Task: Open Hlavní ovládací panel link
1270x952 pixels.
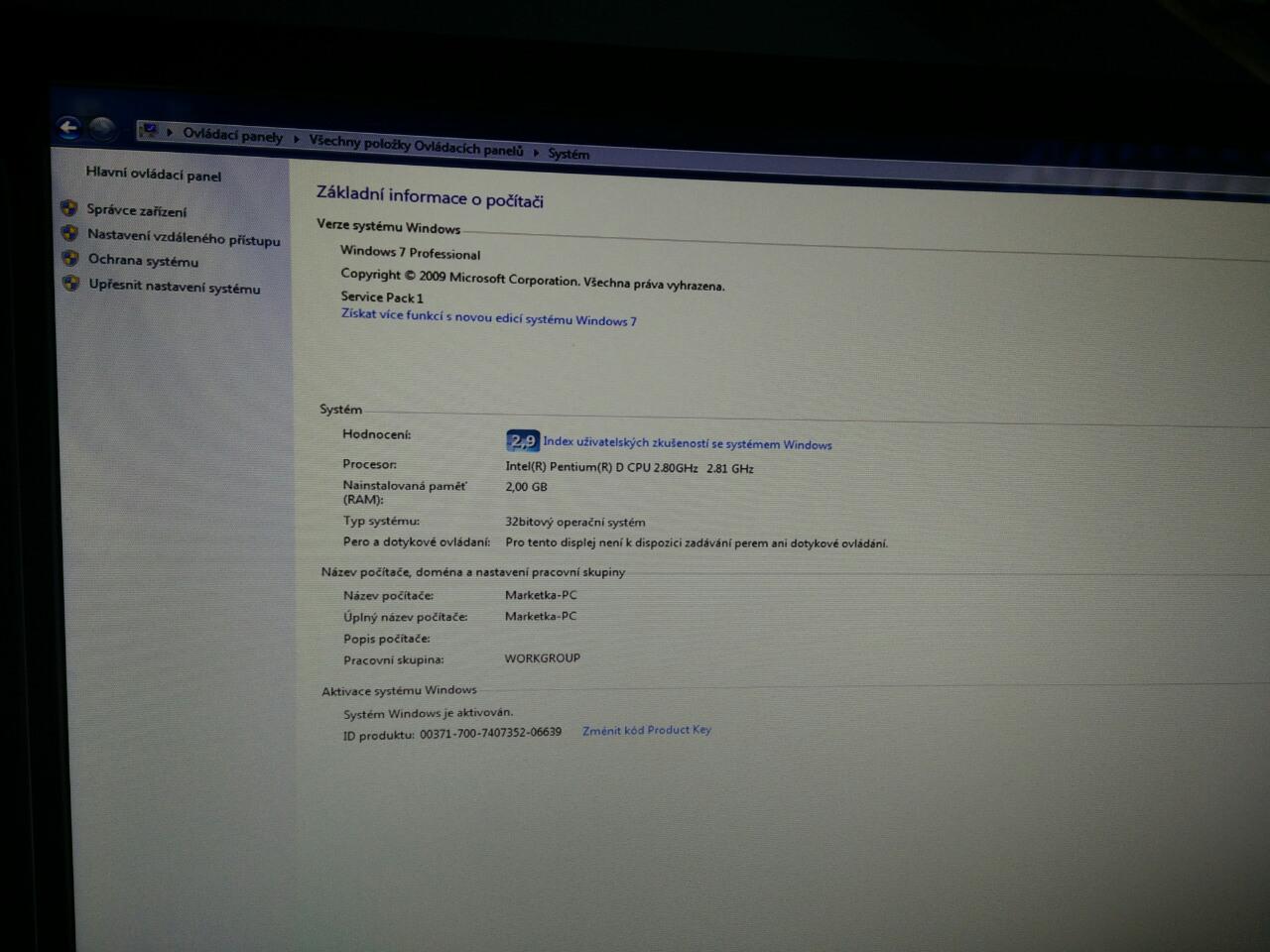Action: 154,175
